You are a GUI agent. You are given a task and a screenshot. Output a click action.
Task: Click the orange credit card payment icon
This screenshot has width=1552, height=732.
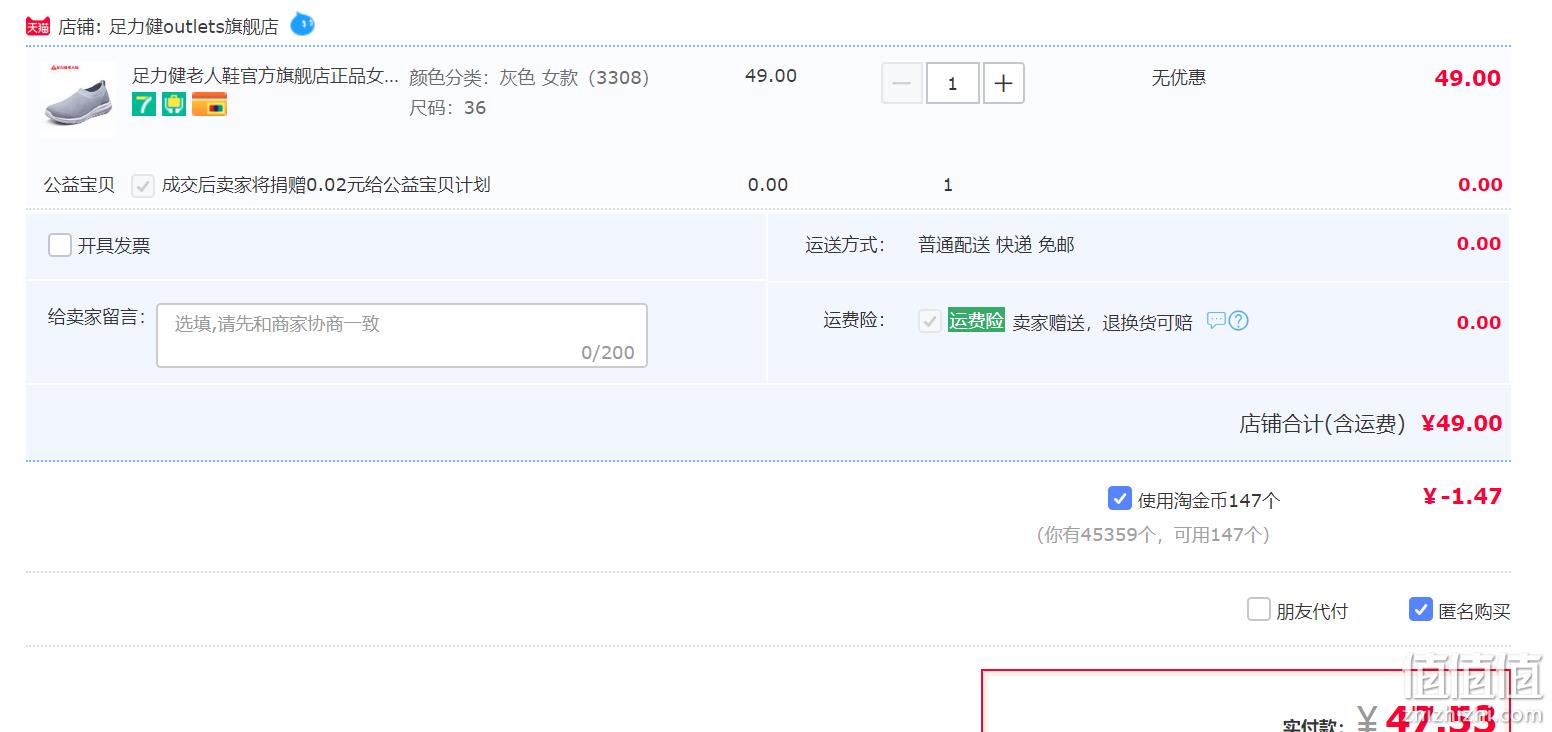click(x=209, y=104)
